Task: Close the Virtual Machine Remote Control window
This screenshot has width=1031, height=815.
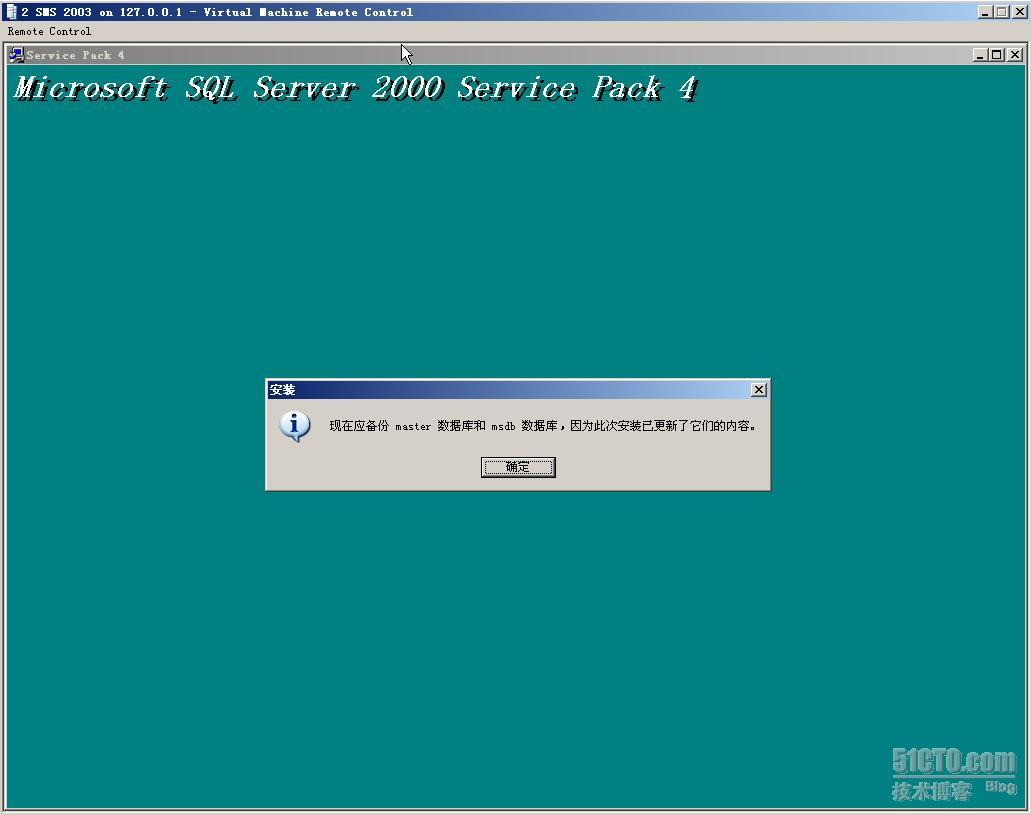Action: click(1019, 12)
